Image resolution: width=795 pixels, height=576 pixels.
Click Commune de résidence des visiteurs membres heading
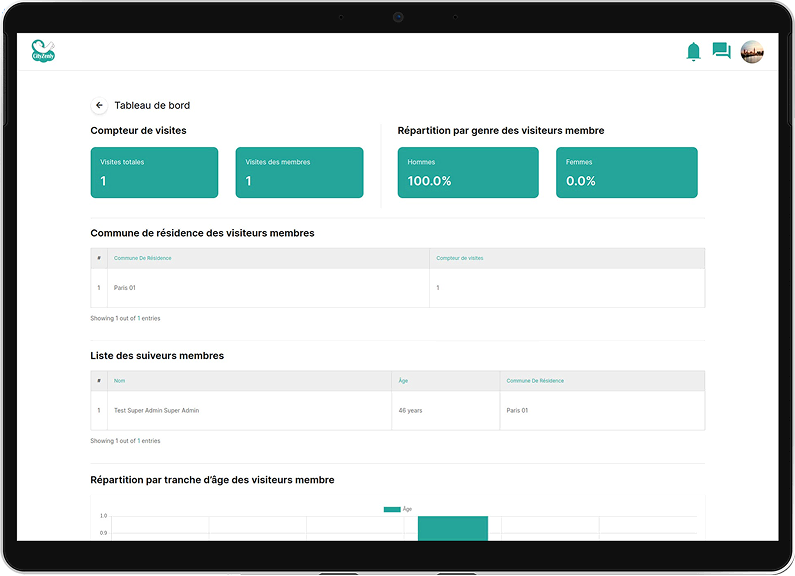(x=202, y=233)
